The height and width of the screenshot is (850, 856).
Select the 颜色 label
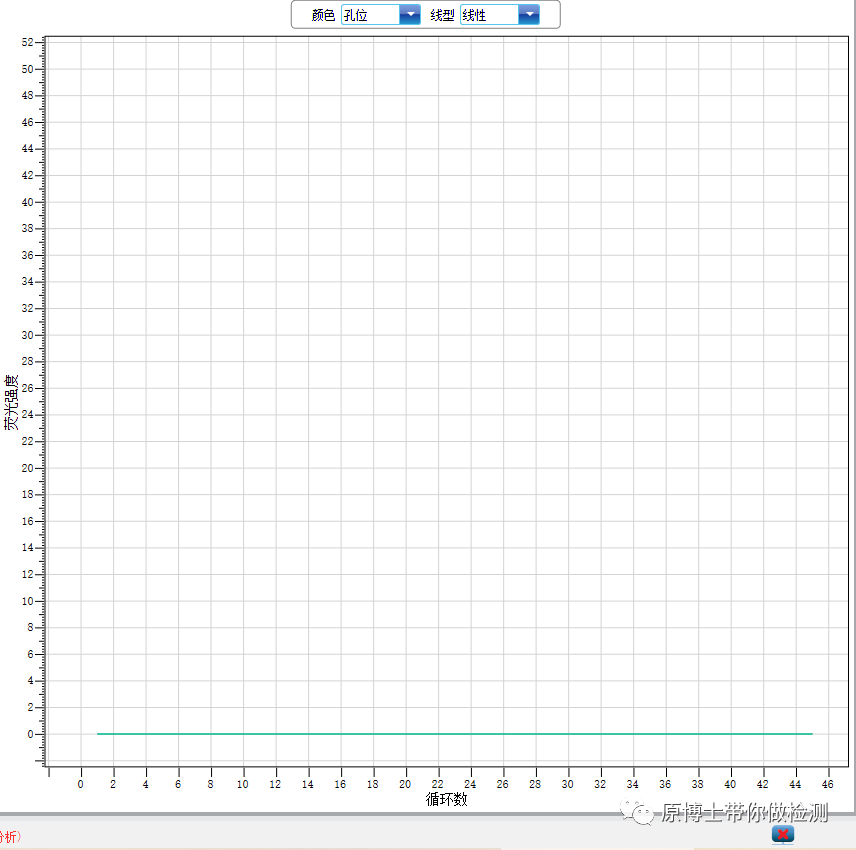323,15
